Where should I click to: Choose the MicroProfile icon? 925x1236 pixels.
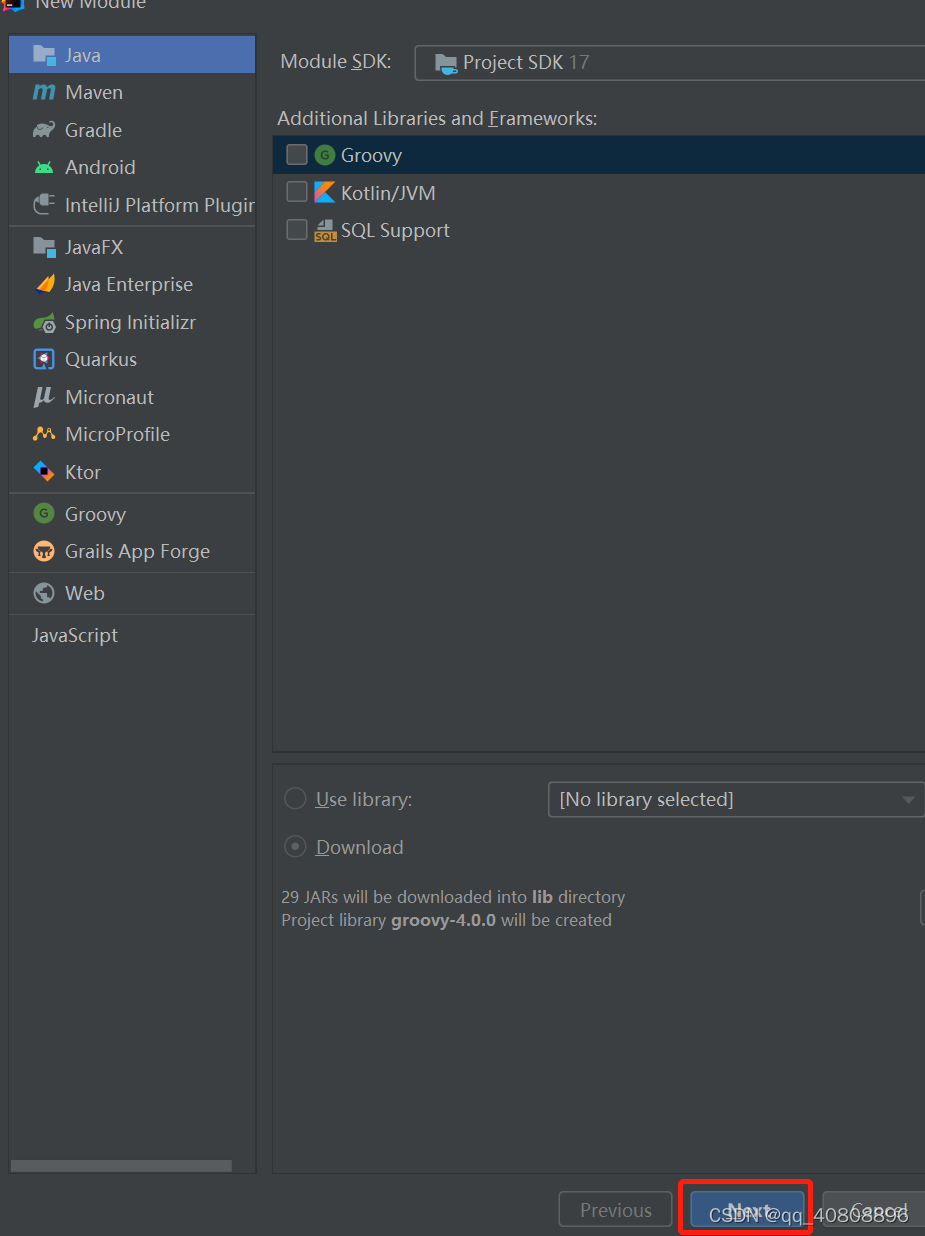pos(44,434)
